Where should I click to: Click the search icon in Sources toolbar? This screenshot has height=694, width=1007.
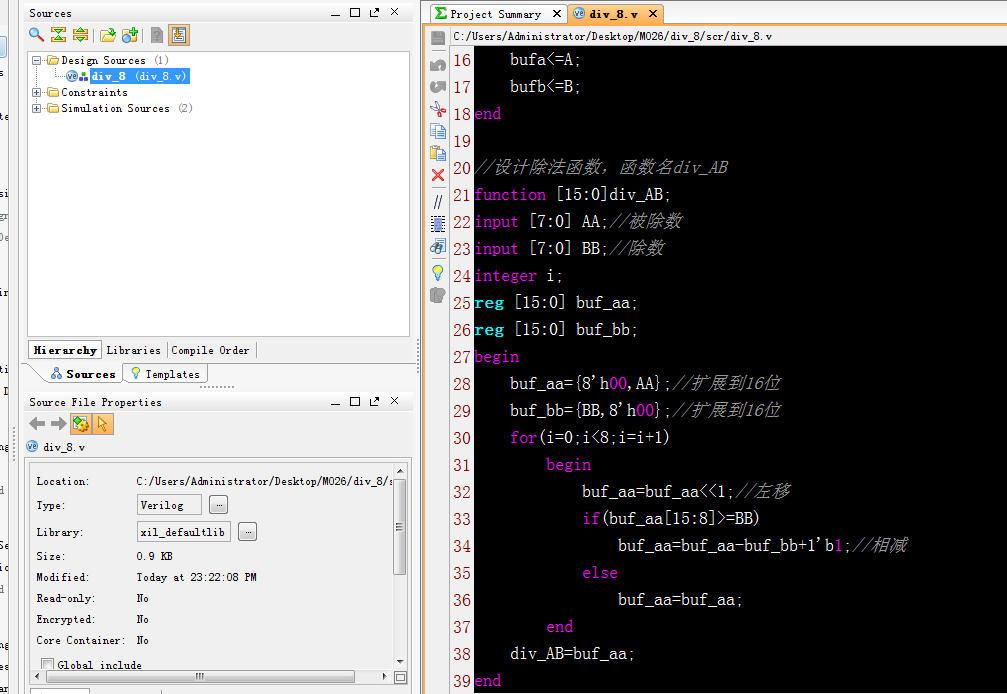click(36, 35)
